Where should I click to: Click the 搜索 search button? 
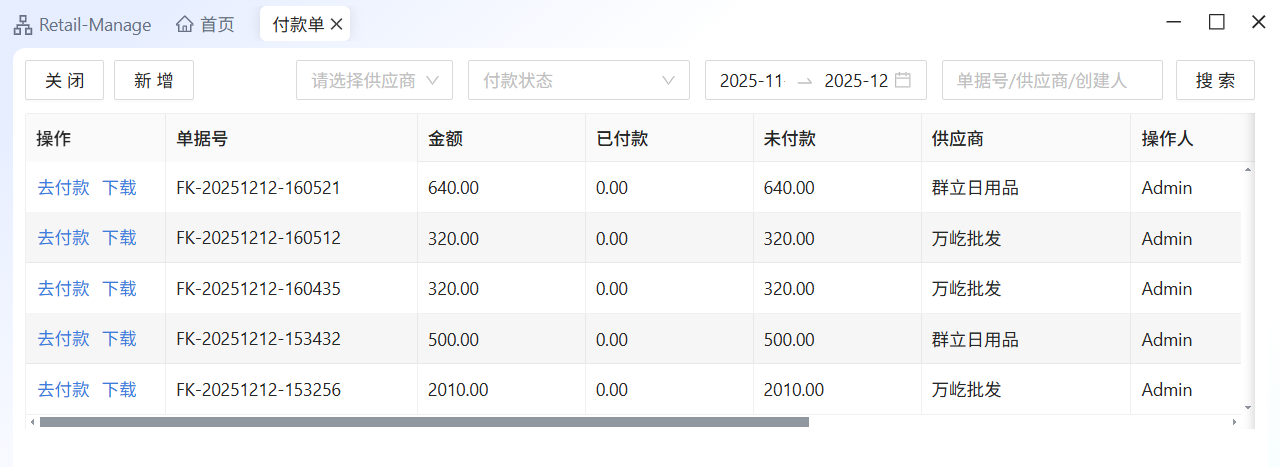(1215, 81)
